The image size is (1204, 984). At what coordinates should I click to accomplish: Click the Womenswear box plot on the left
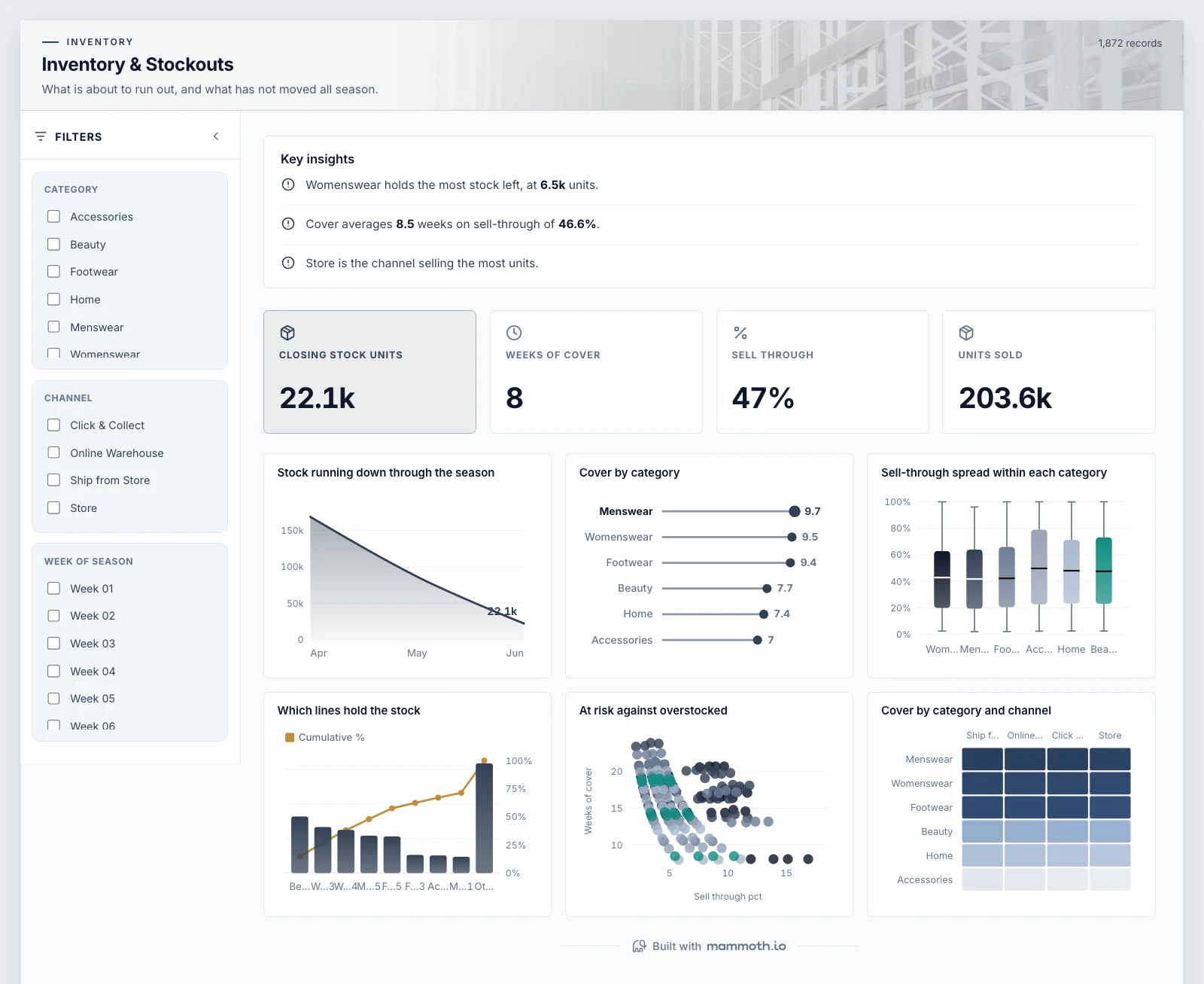click(942, 579)
